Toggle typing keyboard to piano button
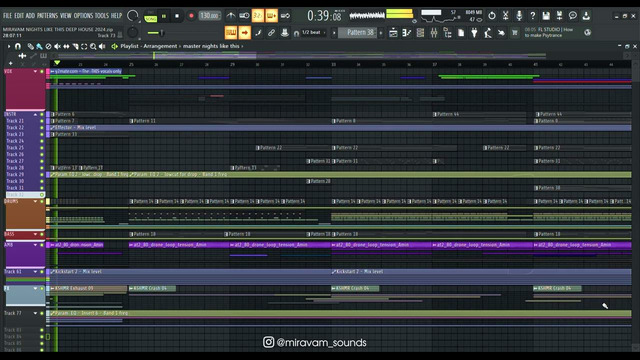The height and width of the screenshot is (360, 640). 231,33
